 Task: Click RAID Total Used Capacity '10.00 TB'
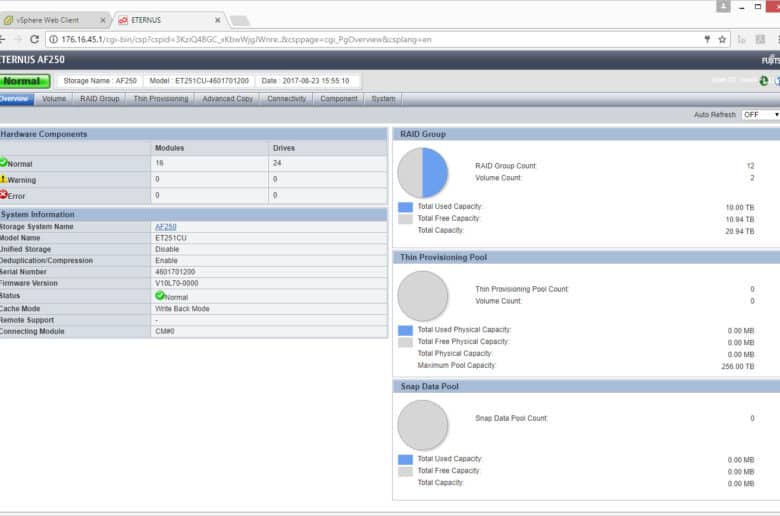tap(740, 207)
